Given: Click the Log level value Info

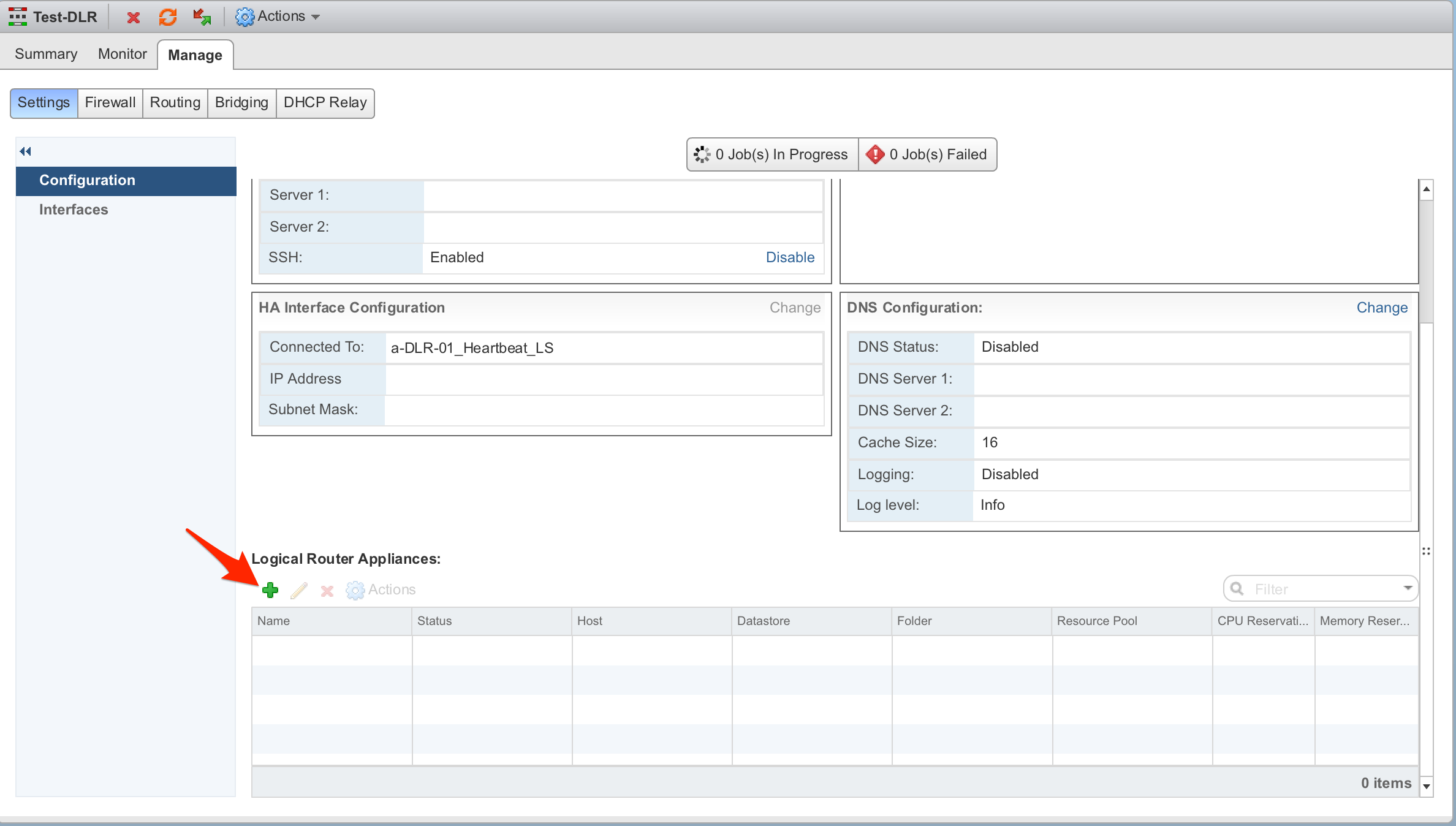Looking at the screenshot, I should [x=992, y=505].
